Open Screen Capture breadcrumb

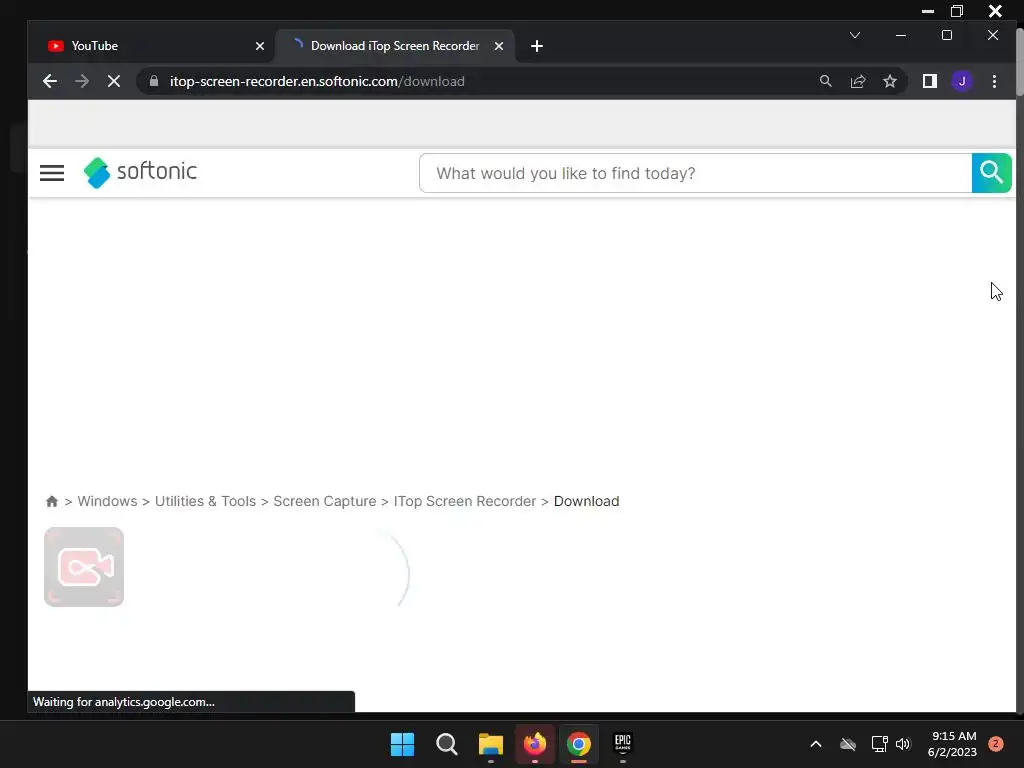pyautogui.click(x=325, y=501)
